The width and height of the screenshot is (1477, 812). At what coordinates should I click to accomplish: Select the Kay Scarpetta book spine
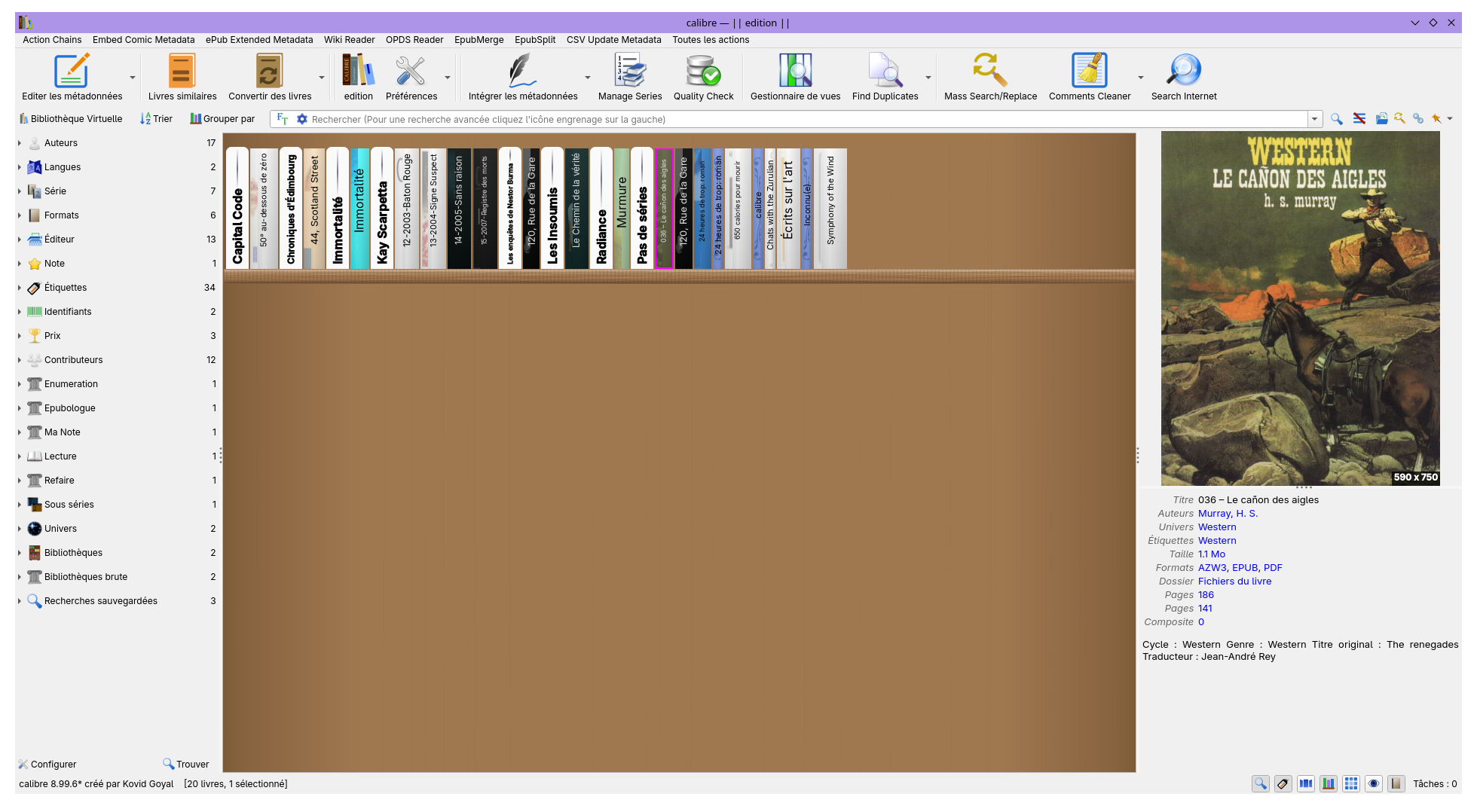click(x=382, y=208)
